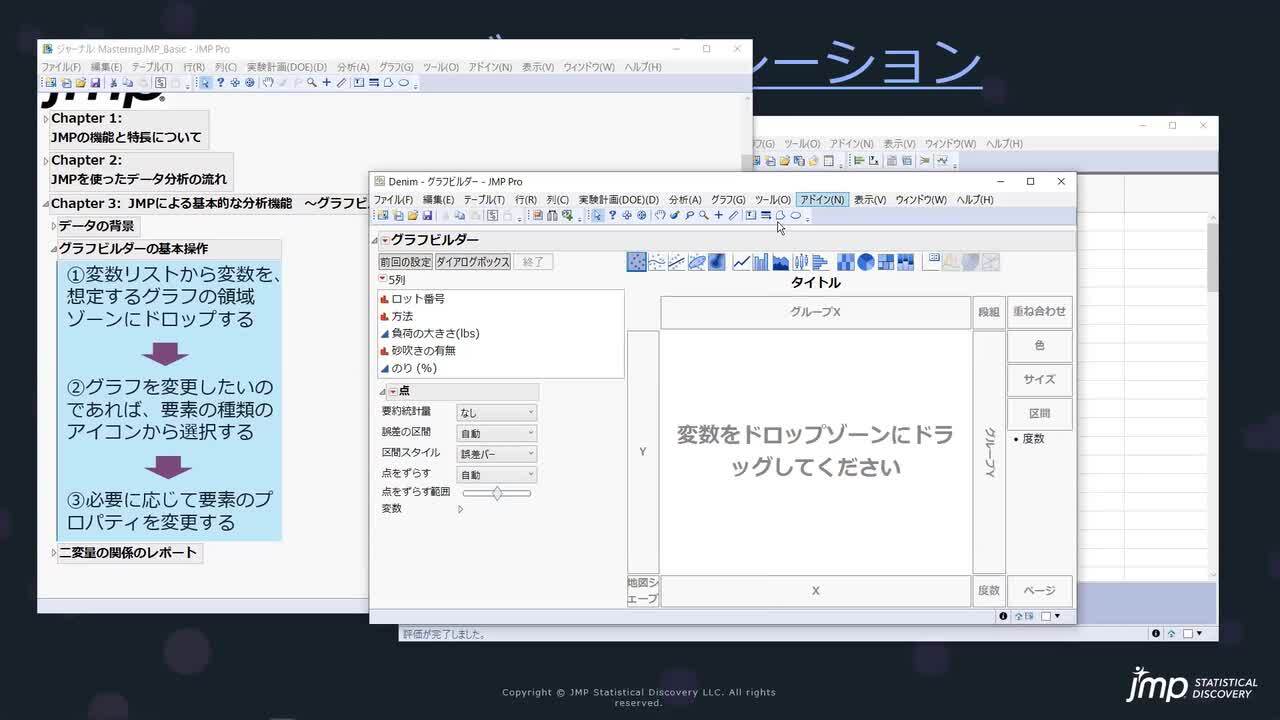Select the Histogram element icon
This screenshot has height=720, width=1280.
tap(820, 262)
